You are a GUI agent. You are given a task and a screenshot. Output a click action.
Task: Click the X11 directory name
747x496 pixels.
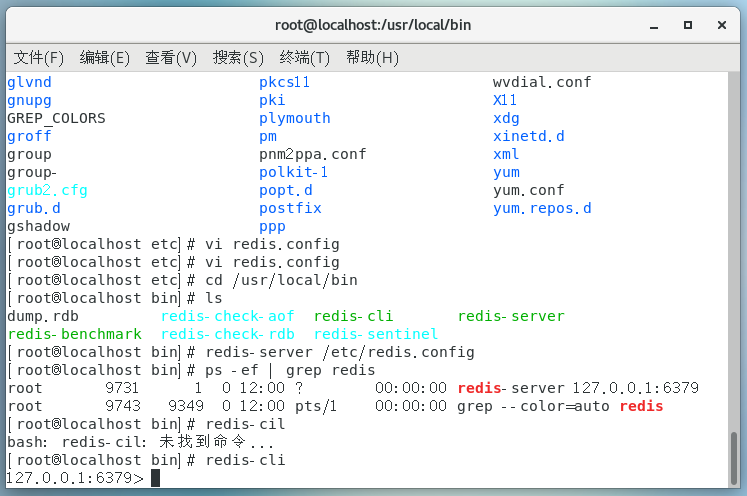point(505,101)
